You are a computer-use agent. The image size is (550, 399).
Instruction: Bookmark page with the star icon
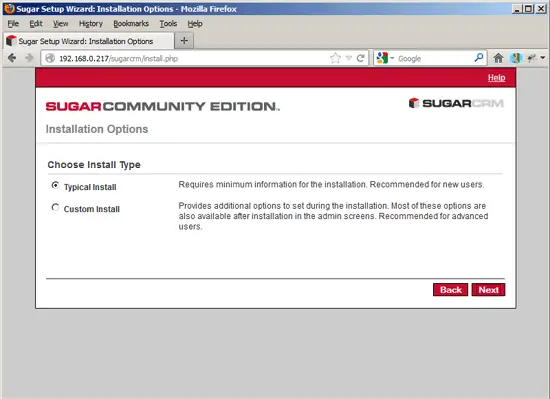(335, 58)
